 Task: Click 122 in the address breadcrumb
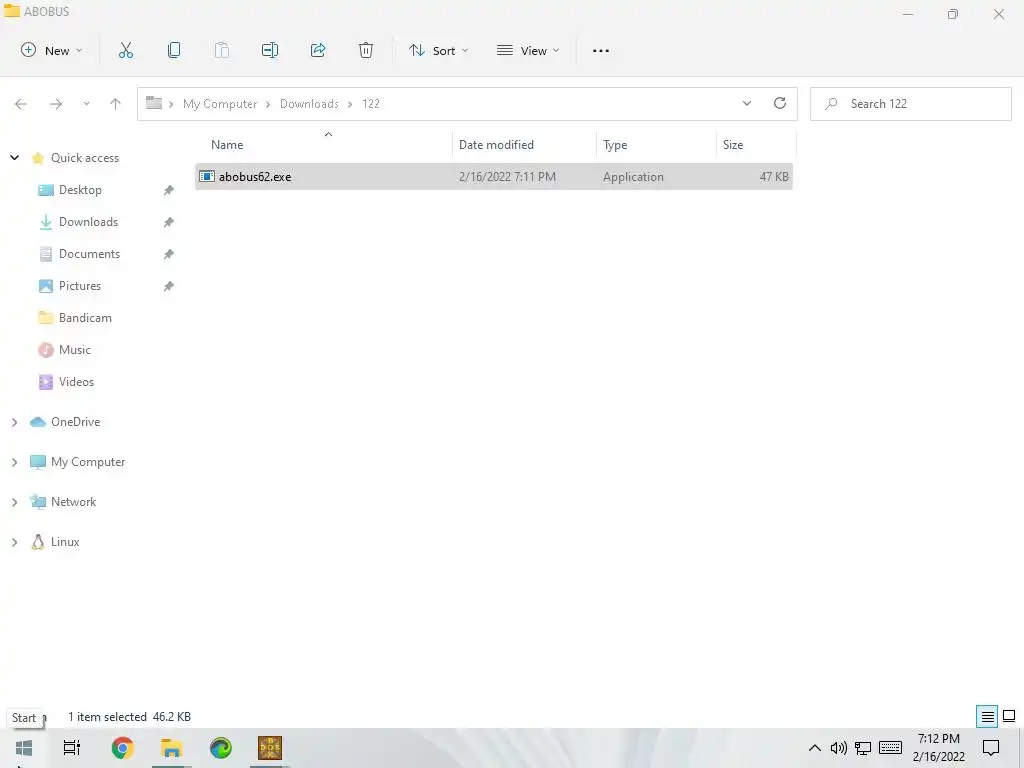(371, 104)
